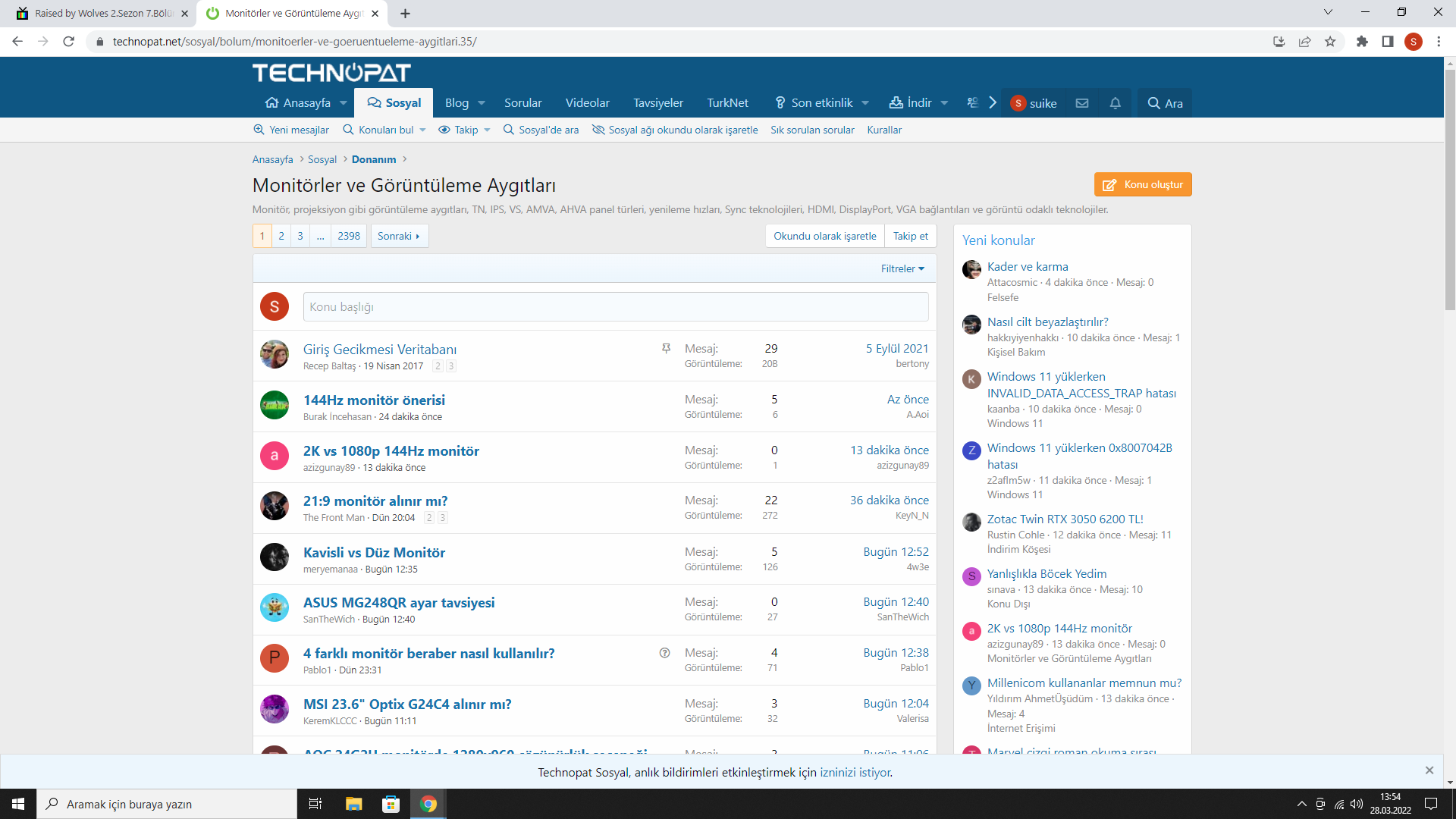Dismiss the notification banner with X
The image size is (1456, 819).
click(x=1429, y=770)
